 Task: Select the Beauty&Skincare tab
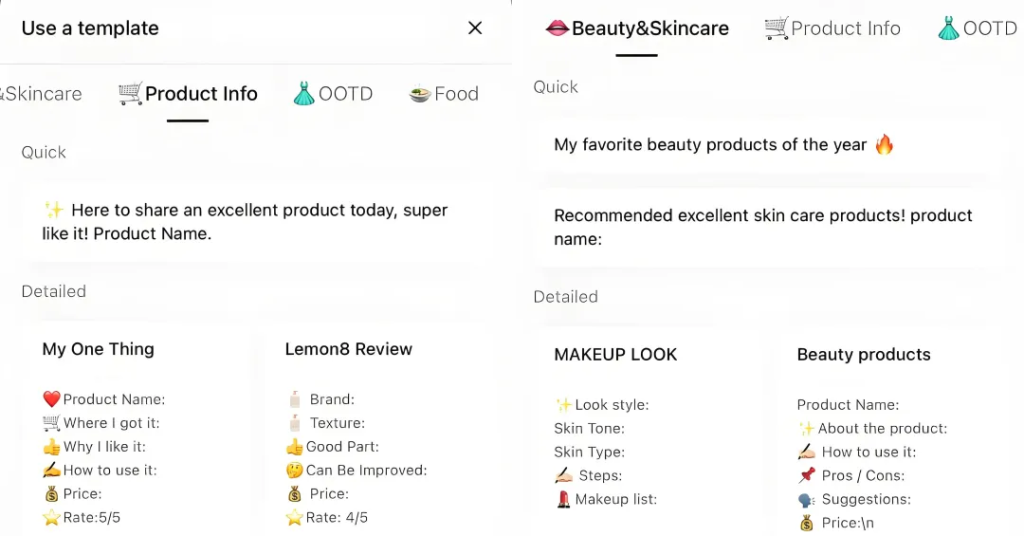pyautogui.click(x=637, y=28)
